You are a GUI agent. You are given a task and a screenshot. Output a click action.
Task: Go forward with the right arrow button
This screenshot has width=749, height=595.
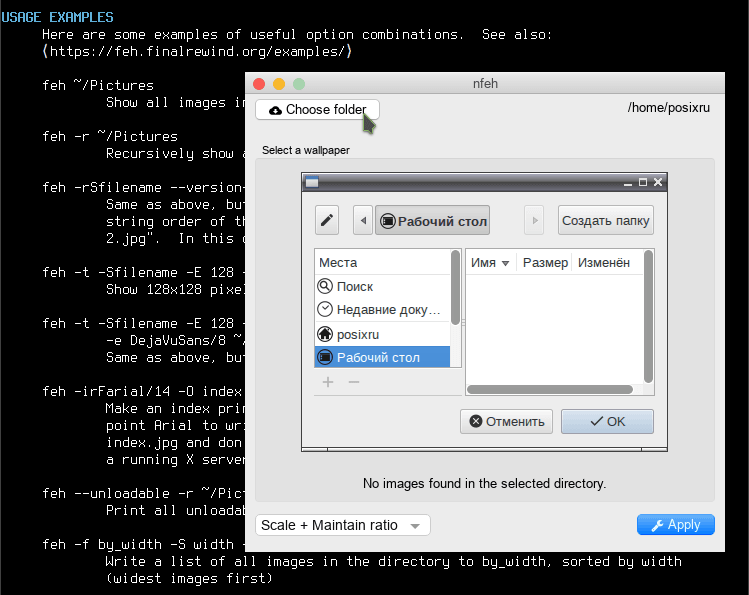pos(534,220)
